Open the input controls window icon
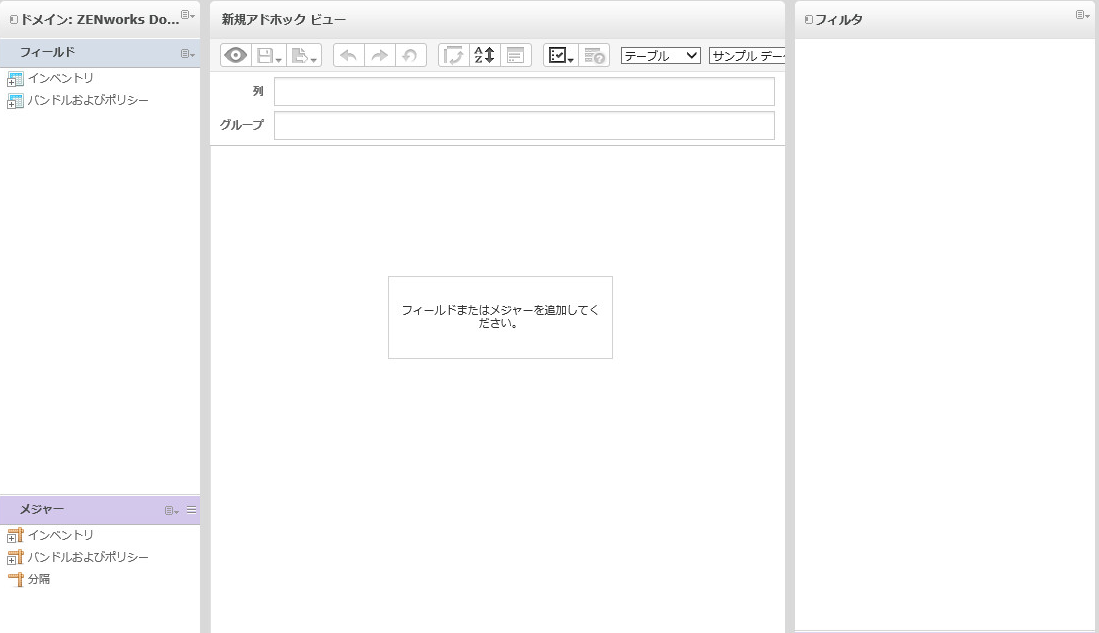 click(515, 55)
